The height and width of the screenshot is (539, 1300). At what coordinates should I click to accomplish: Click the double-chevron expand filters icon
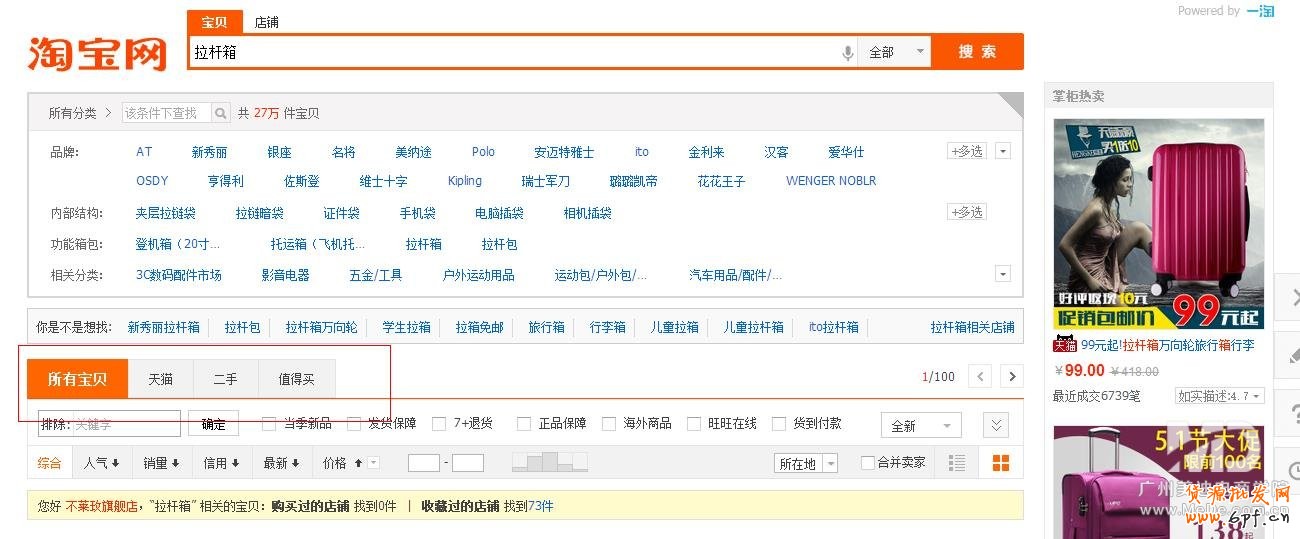(995, 425)
